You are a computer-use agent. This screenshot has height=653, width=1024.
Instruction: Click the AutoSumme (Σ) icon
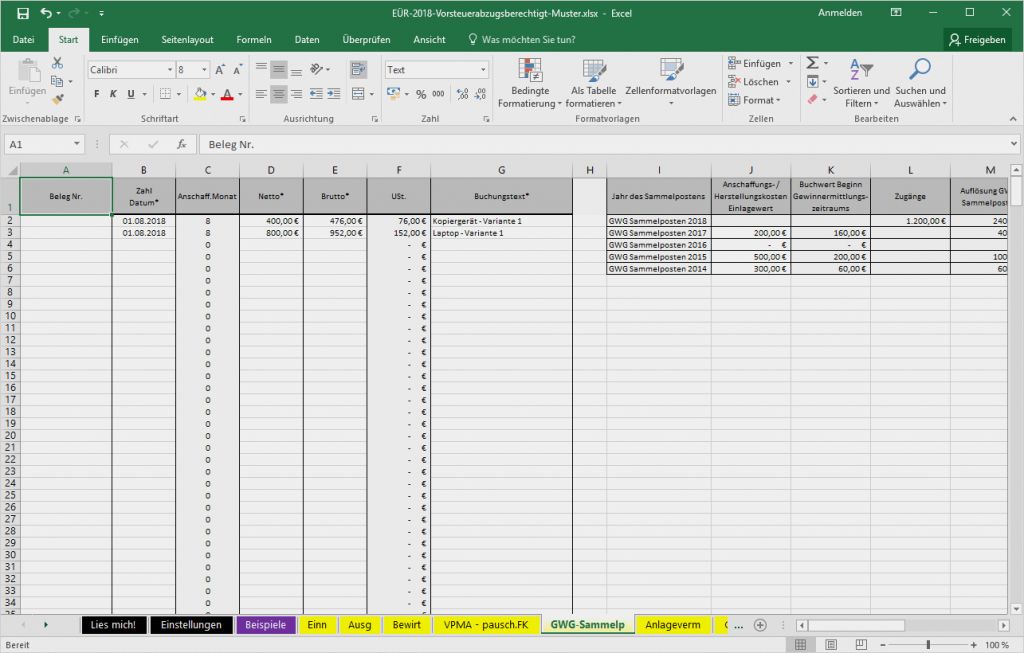pos(814,61)
